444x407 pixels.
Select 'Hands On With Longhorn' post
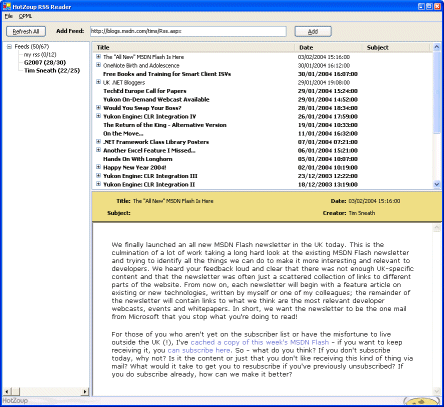(138, 159)
